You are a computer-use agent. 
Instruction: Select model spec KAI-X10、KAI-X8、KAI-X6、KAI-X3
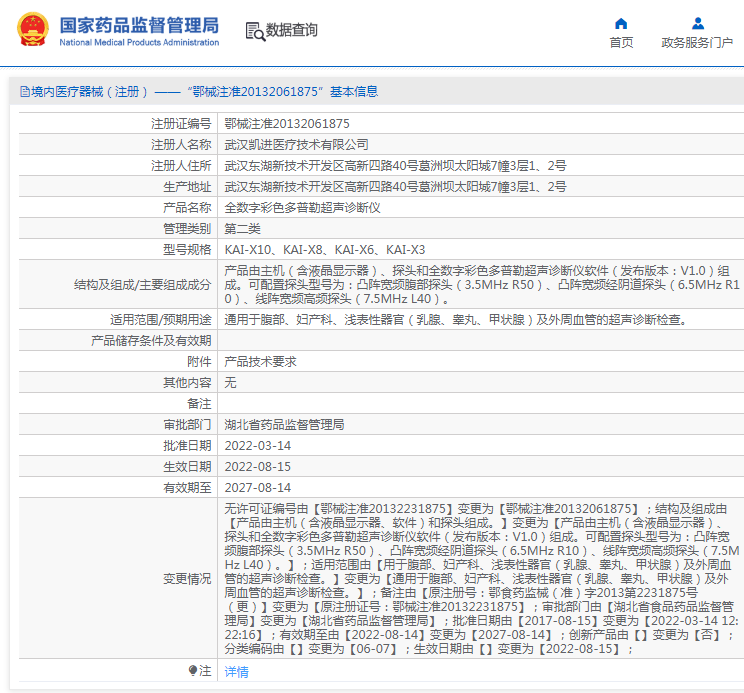[x=325, y=249]
